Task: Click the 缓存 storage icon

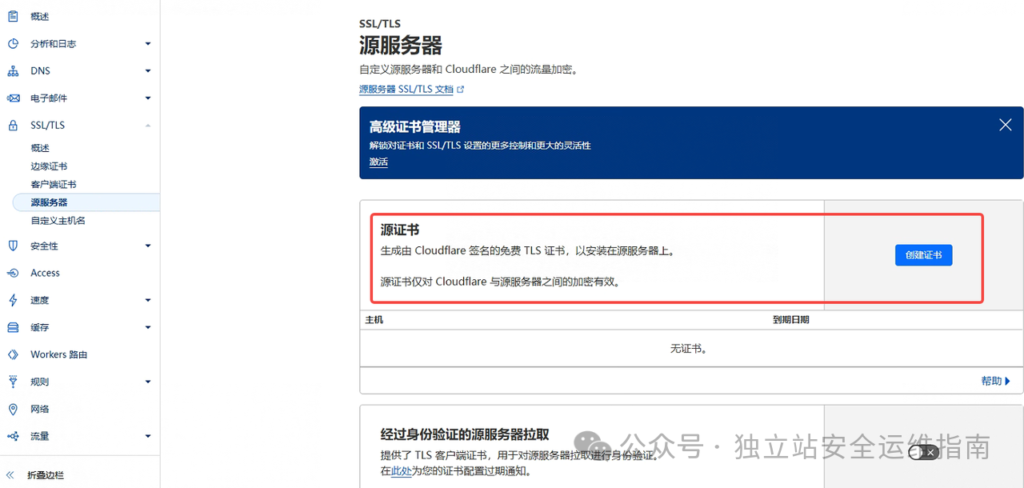Action: tap(12, 327)
